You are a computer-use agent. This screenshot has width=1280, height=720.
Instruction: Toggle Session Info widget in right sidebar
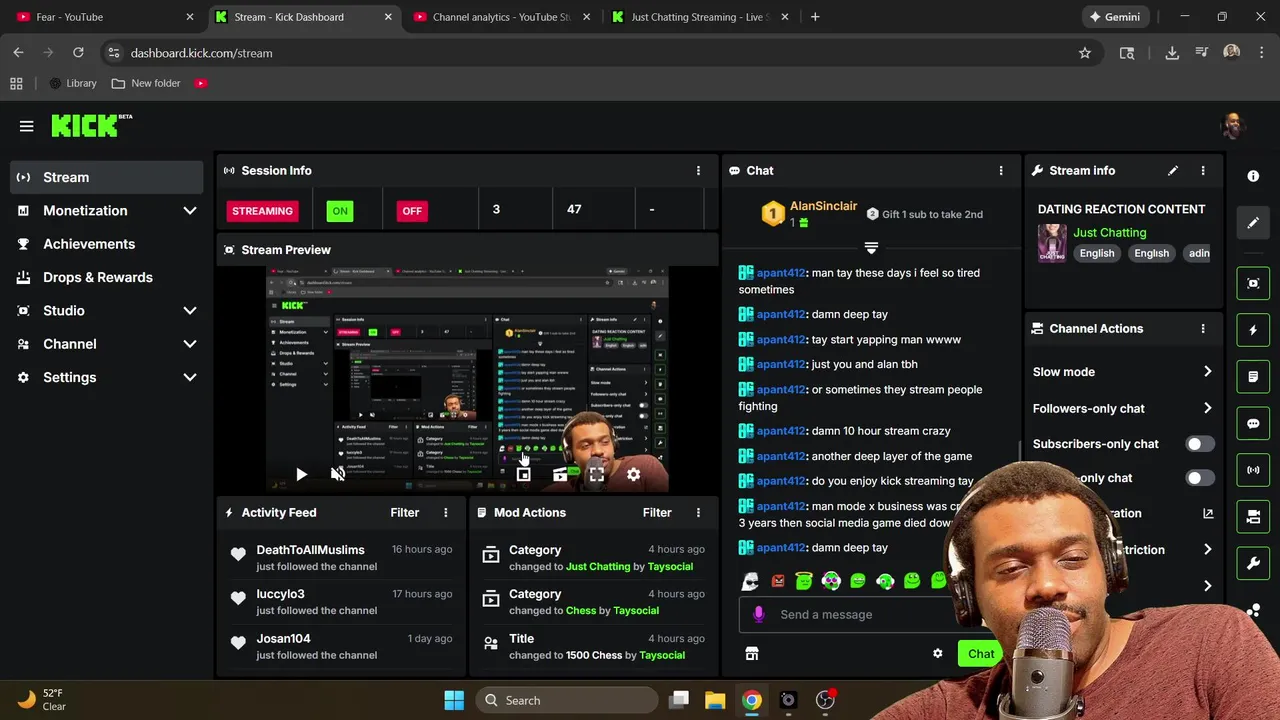1253,470
